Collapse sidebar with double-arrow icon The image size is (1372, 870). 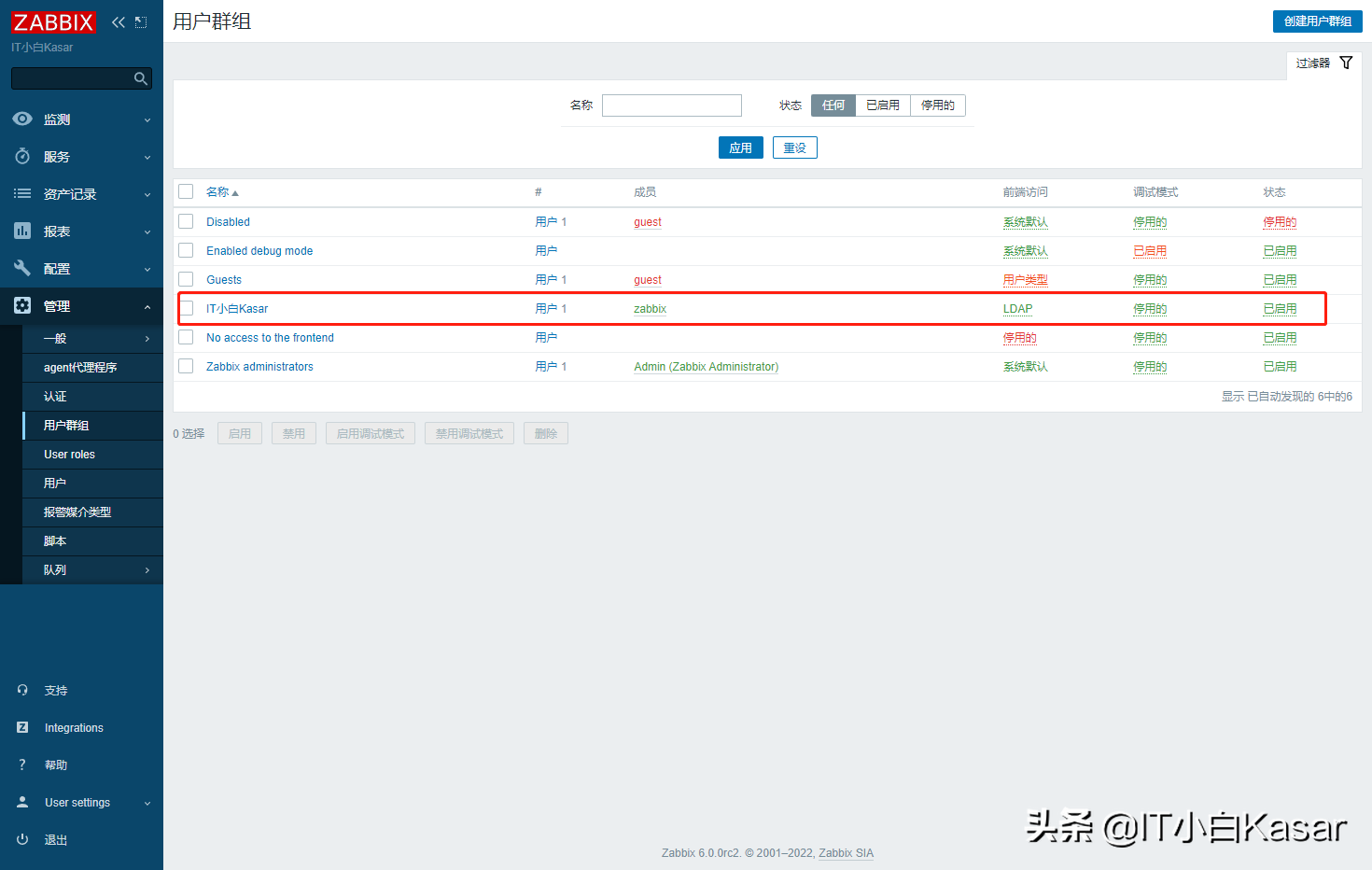pos(119,22)
